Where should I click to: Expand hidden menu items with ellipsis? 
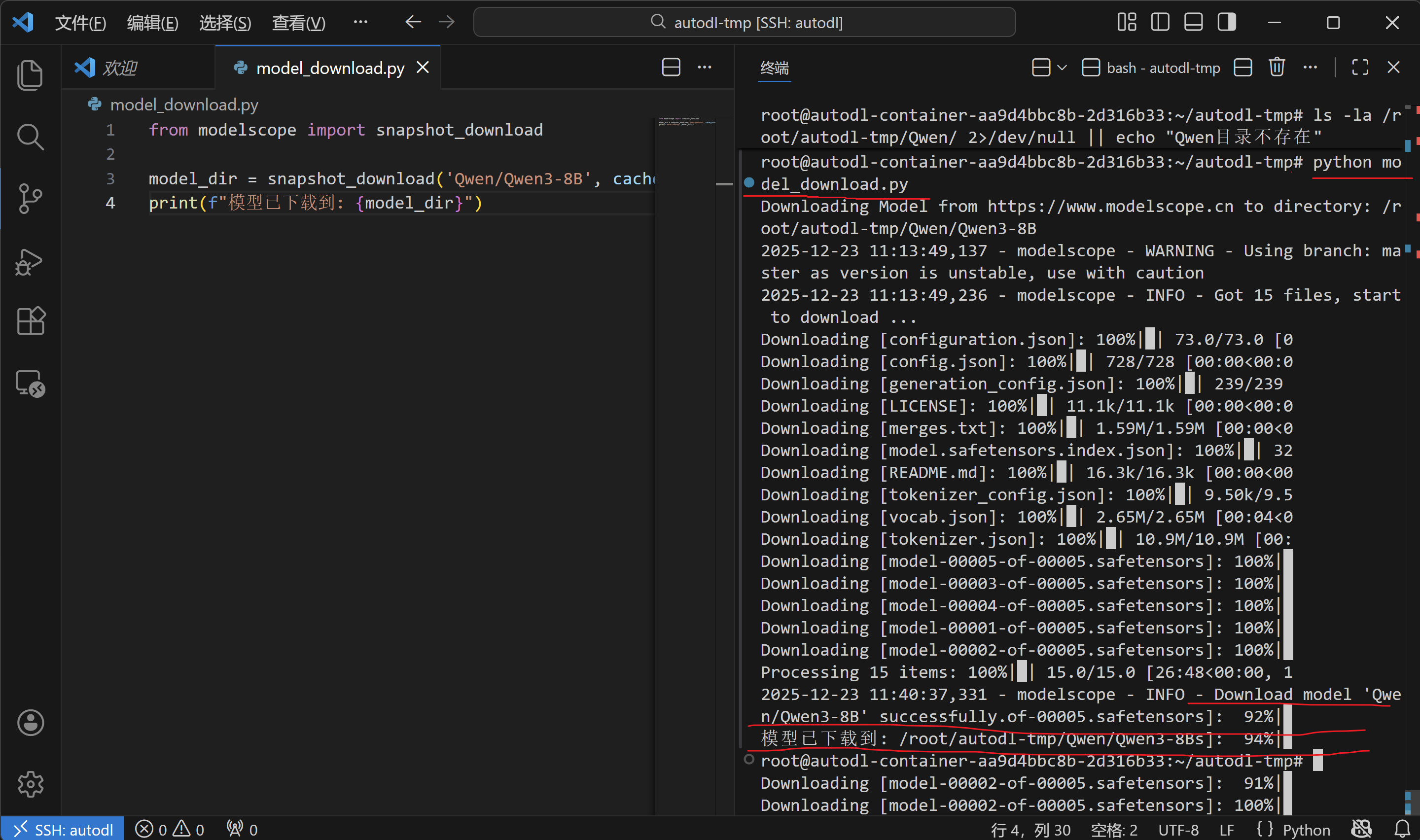click(360, 23)
